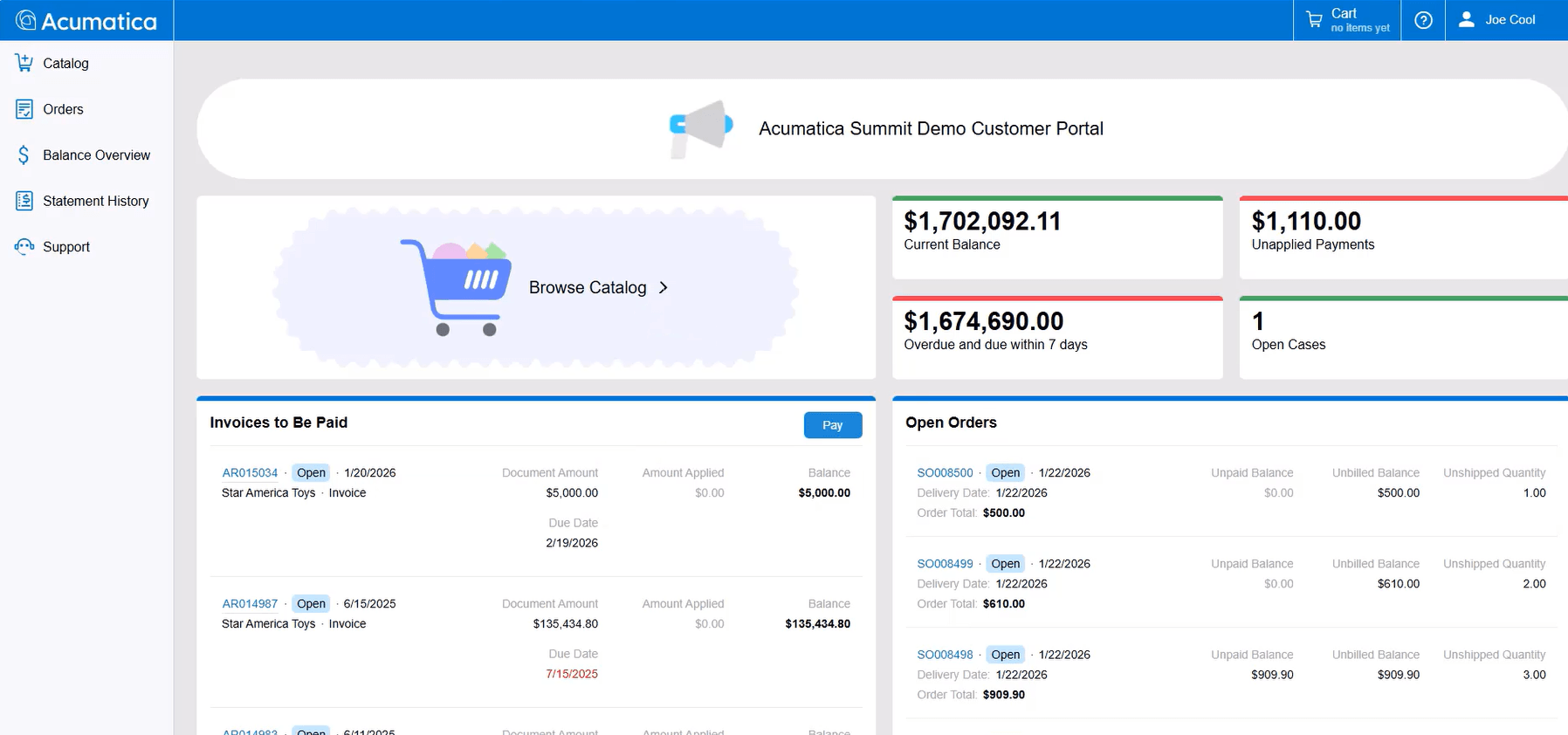Click the Acumatica logo
1568x735 pixels.
coord(86,21)
